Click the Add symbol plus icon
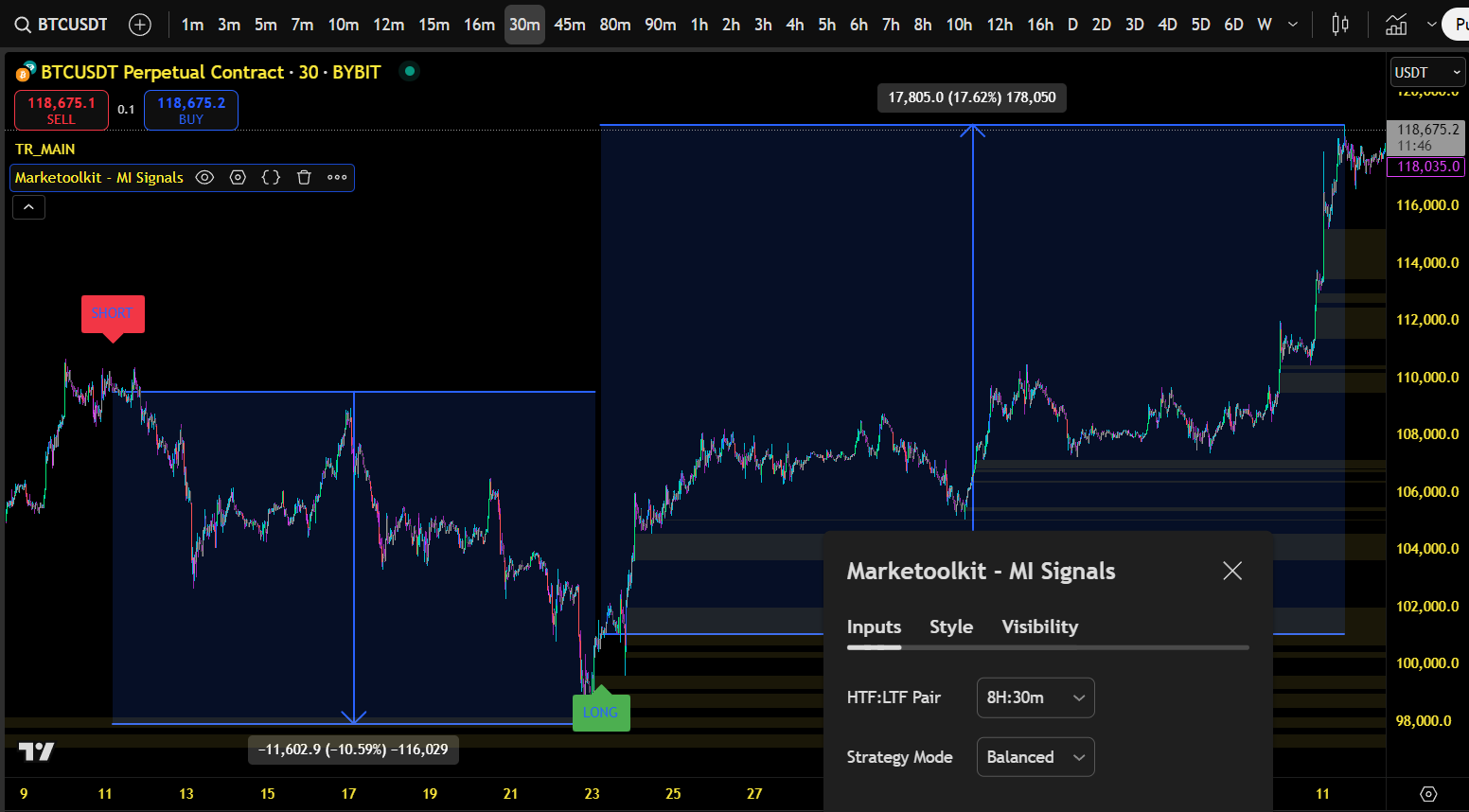The height and width of the screenshot is (812, 1469). [x=140, y=24]
